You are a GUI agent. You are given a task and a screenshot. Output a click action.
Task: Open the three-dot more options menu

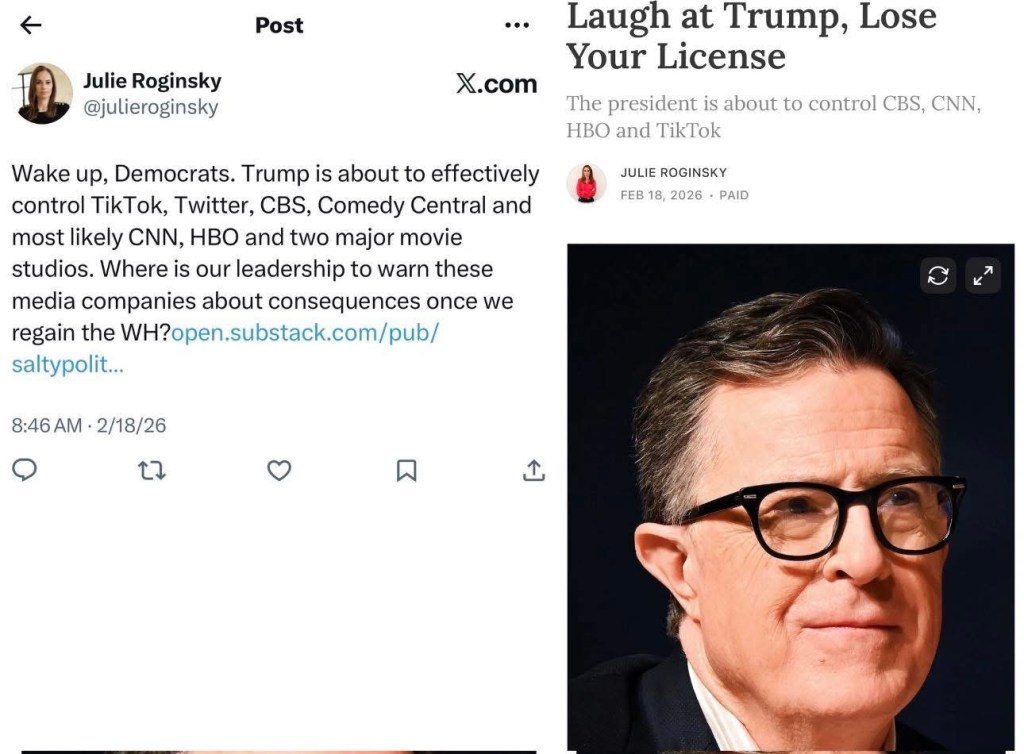coord(517,26)
